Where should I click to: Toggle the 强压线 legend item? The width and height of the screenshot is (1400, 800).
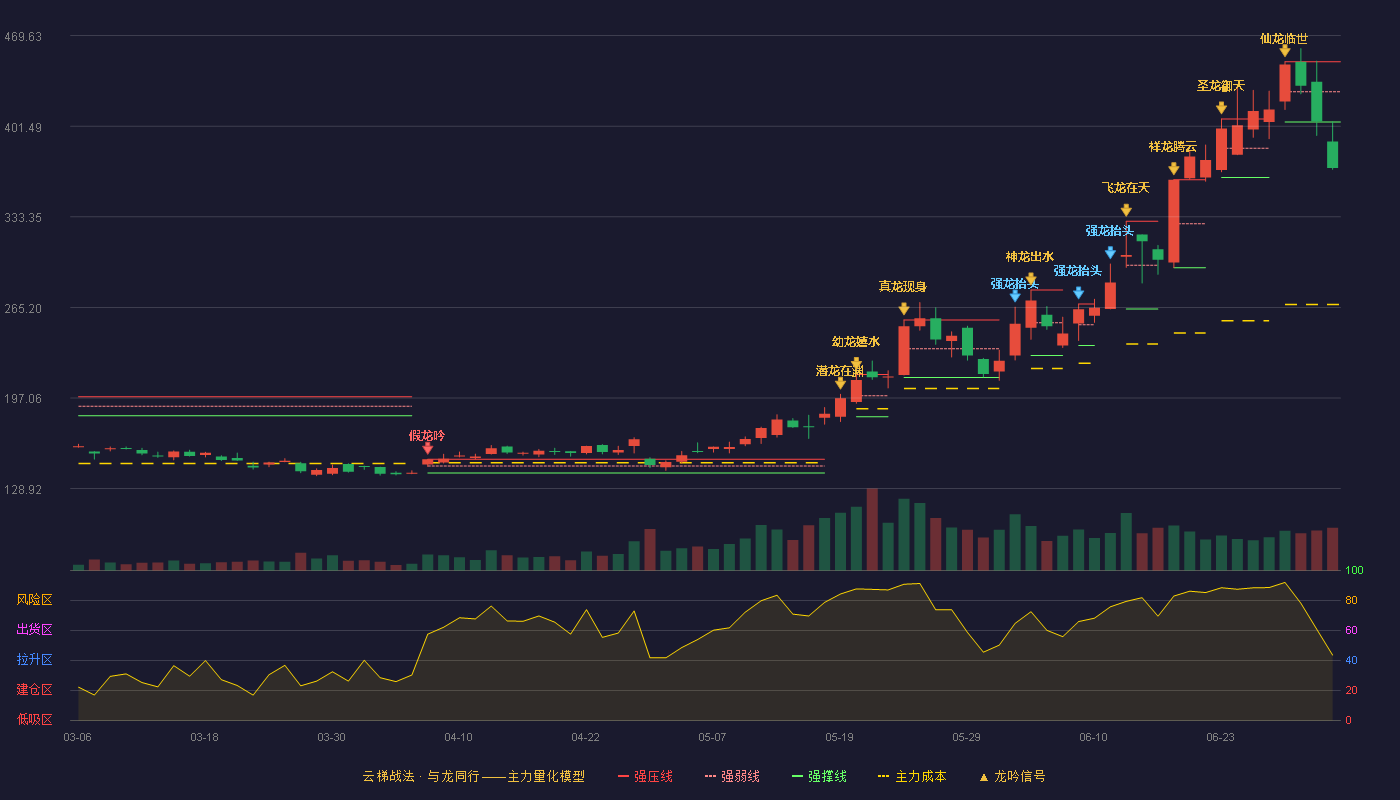click(x=645, y=776)
